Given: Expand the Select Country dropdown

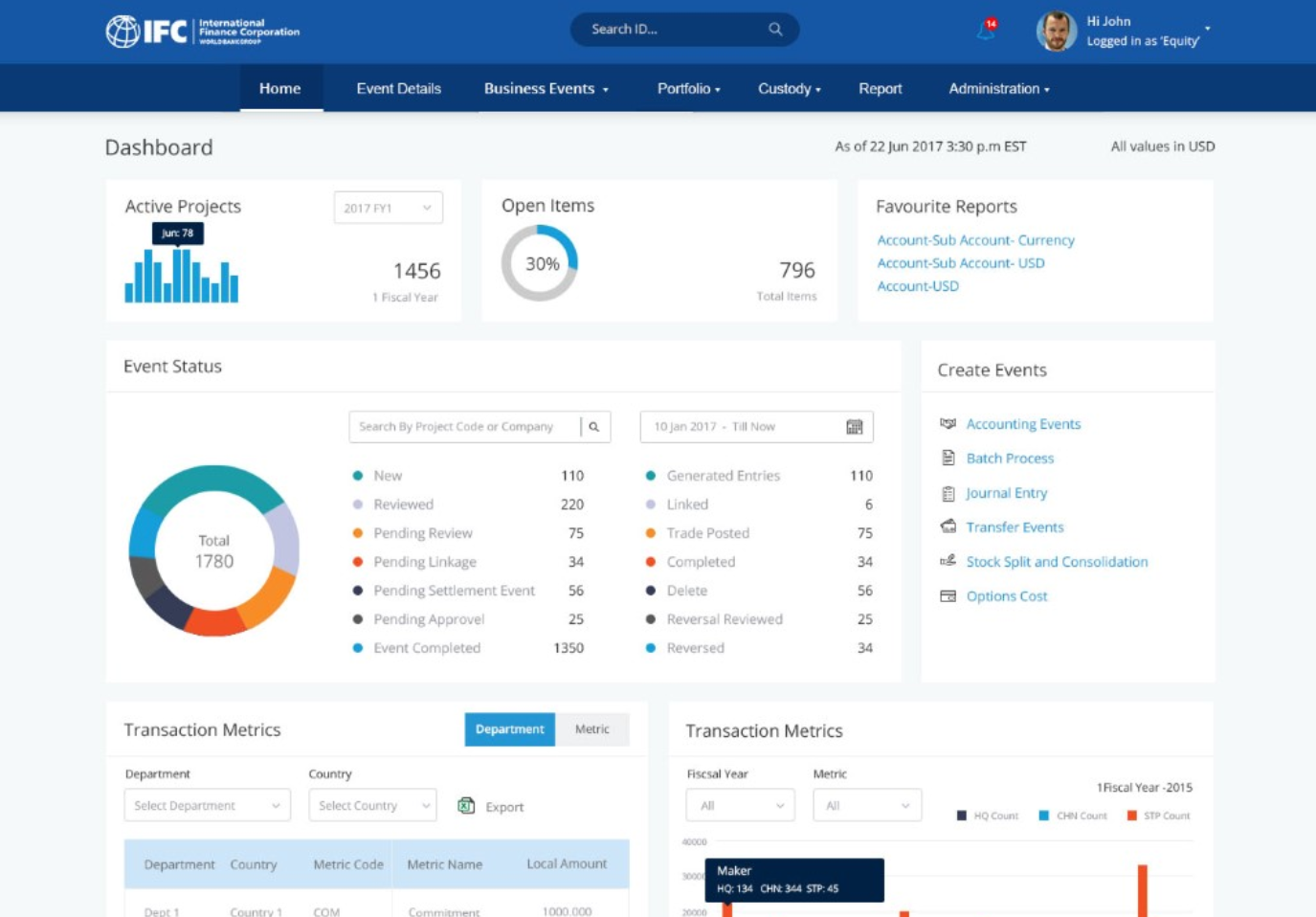Looking at the screenshot, I should coord(372,806).
